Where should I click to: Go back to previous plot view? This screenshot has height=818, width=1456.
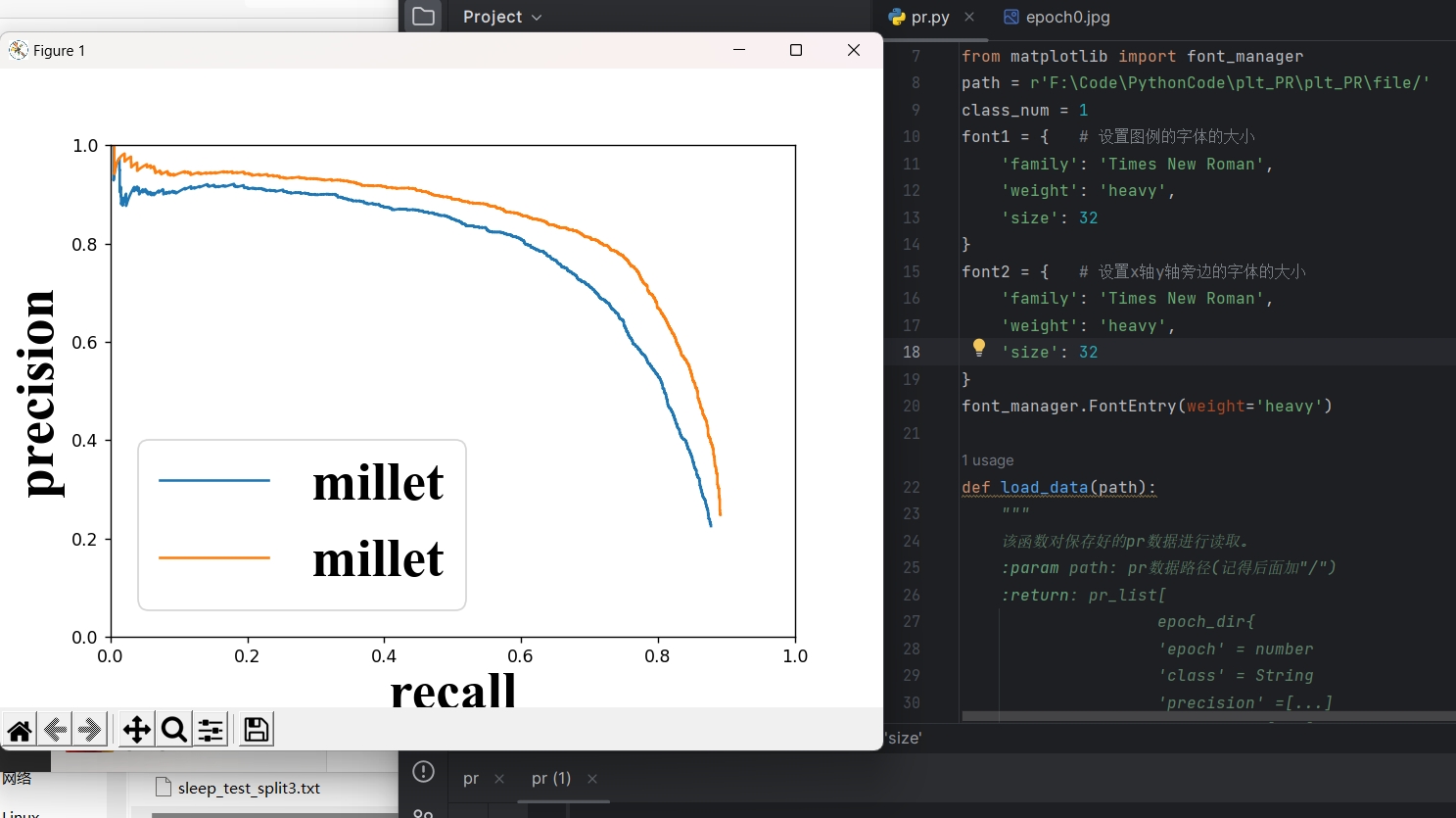(55, 730)
